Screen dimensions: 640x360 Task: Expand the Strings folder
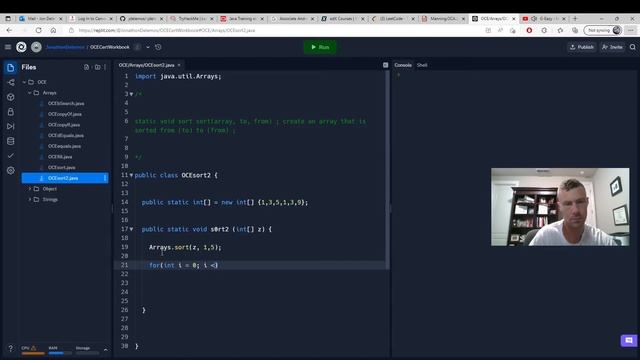click(x=30, y=199)
